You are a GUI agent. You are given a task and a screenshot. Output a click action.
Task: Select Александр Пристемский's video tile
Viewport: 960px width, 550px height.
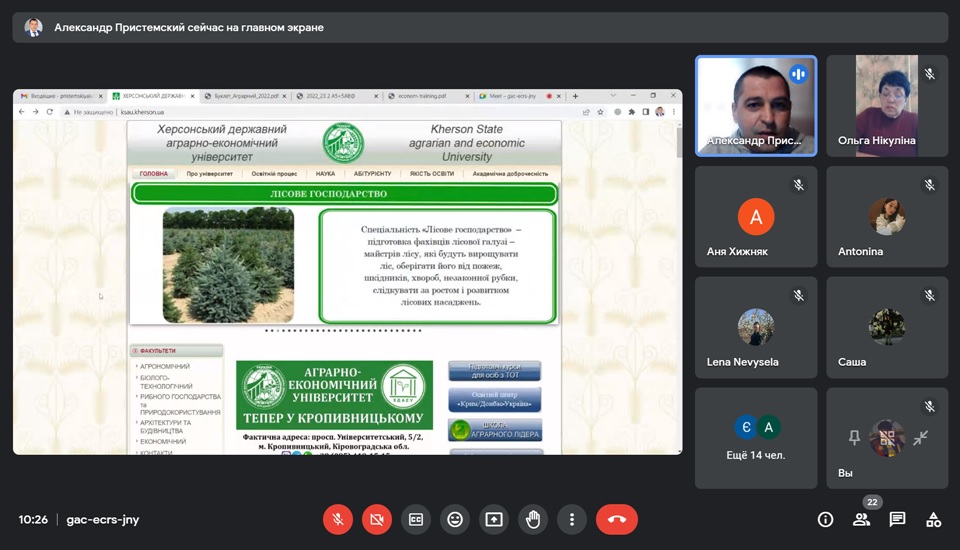point(756,106)
